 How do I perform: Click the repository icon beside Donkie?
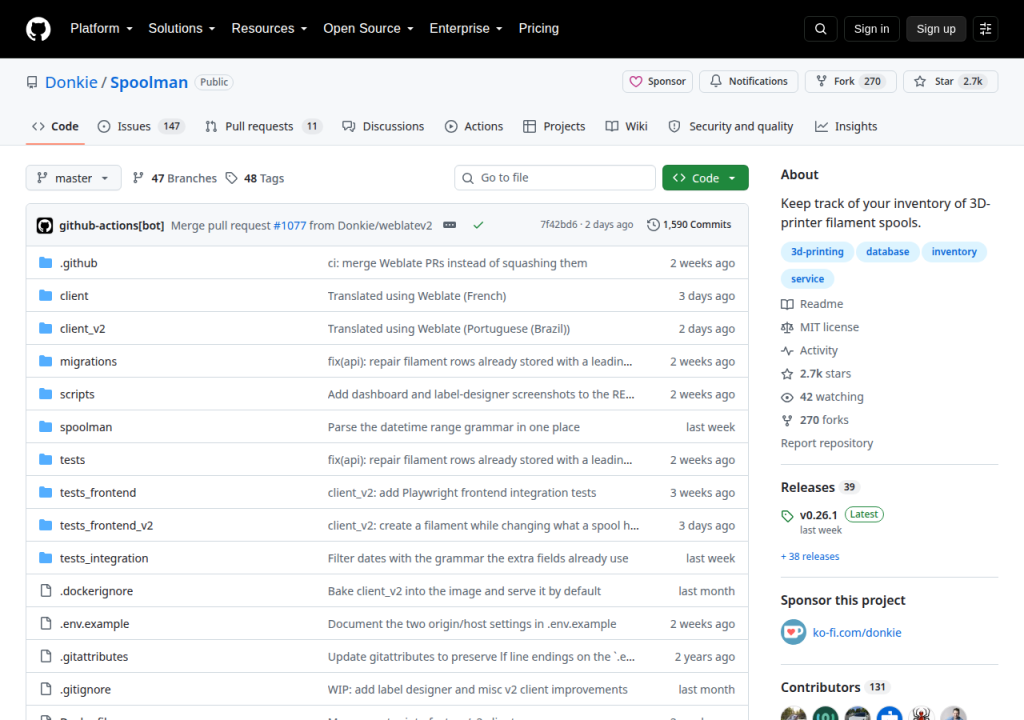(32, 82)
